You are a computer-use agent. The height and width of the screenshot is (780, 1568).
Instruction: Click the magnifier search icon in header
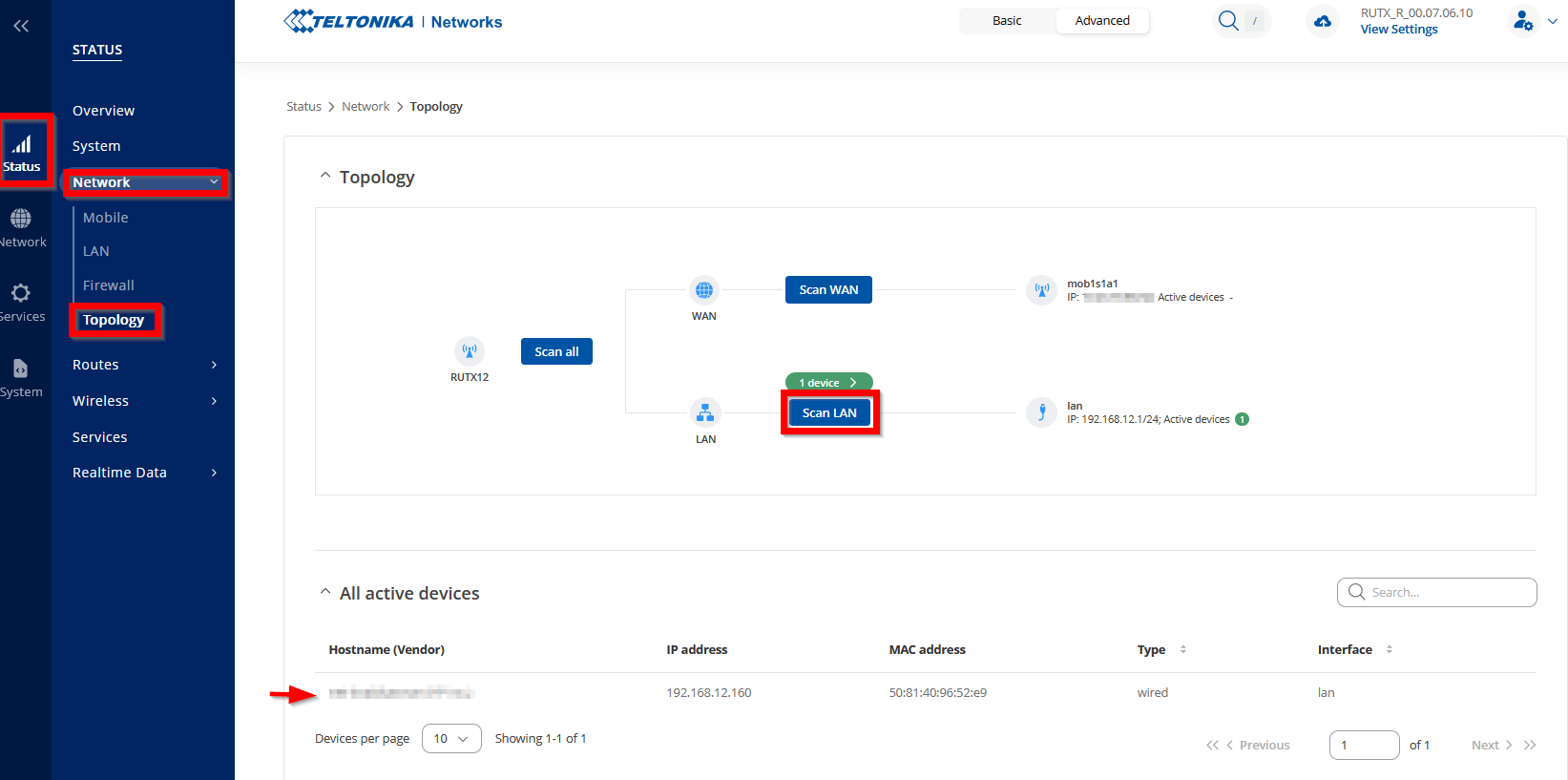coord(1228,21)
